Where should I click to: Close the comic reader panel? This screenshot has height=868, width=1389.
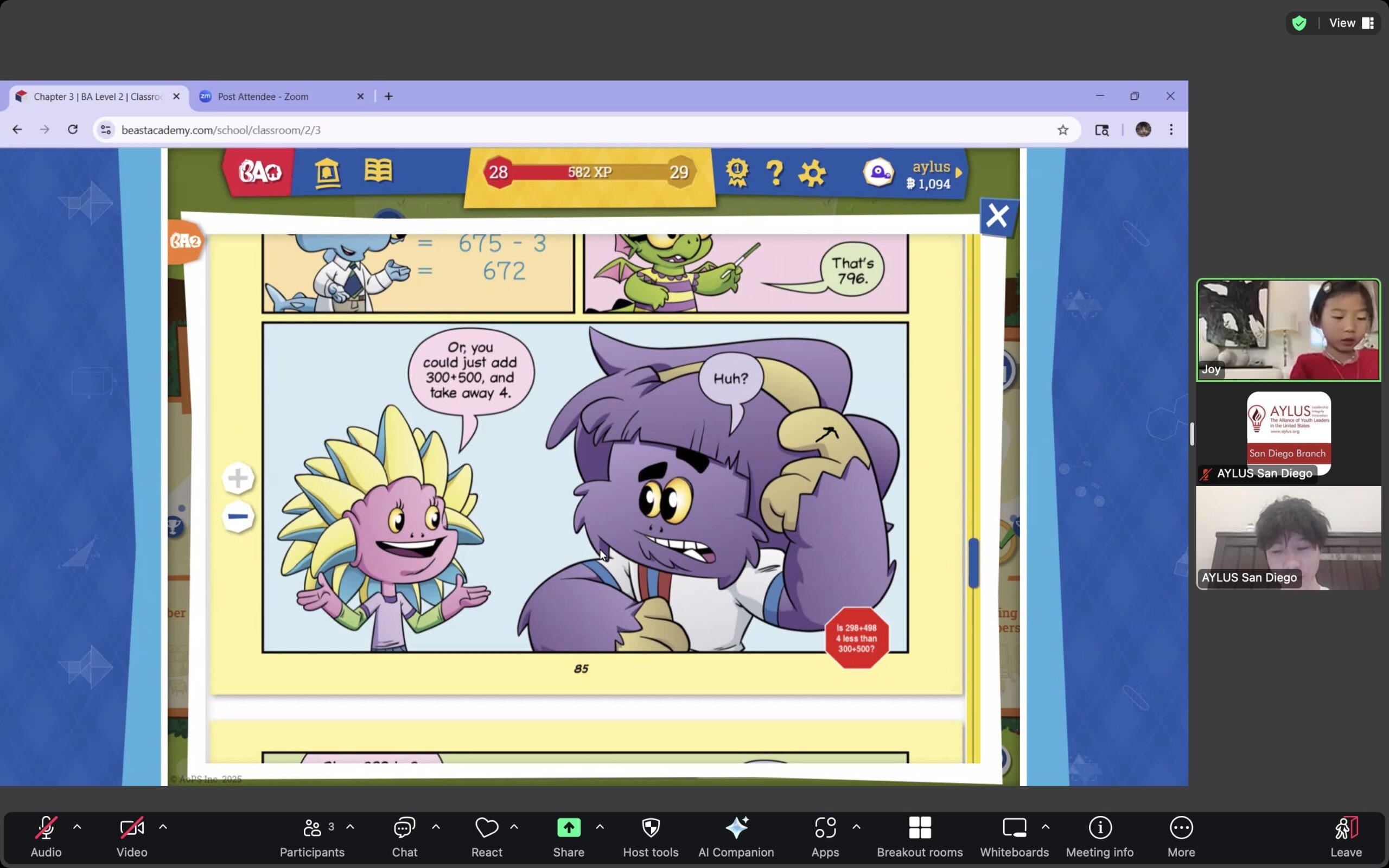pos(998,216)
